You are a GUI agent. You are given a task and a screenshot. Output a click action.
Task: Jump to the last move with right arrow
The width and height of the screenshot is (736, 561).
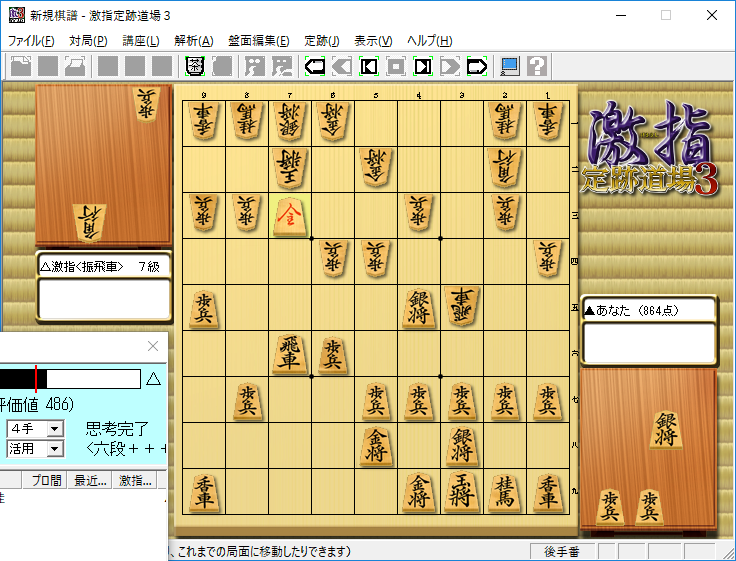(x=477, y=66)
